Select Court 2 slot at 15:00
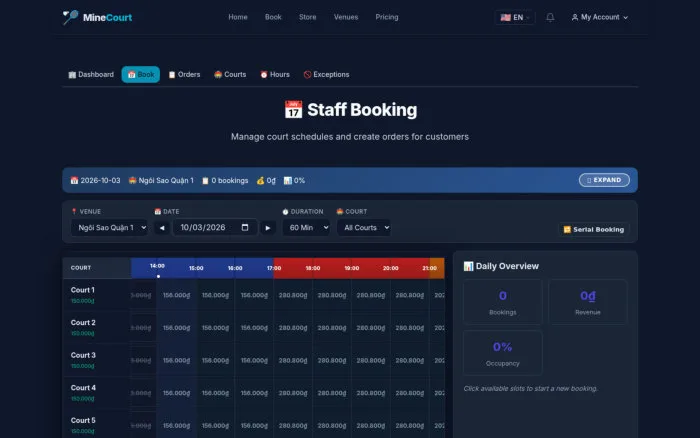 pos(215,328)
